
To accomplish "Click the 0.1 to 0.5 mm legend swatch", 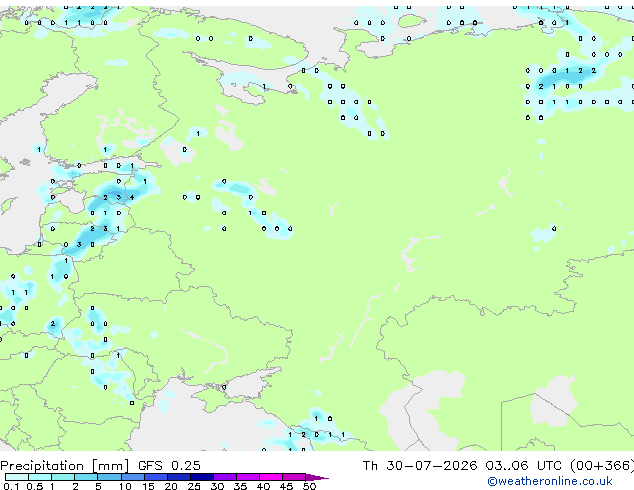I will 17,477.
